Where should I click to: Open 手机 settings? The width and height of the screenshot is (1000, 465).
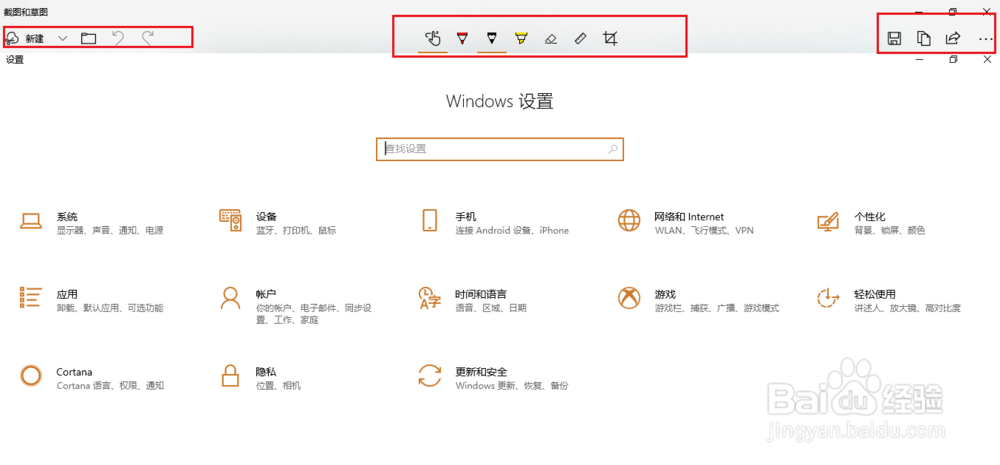click(x=494, y=223)
